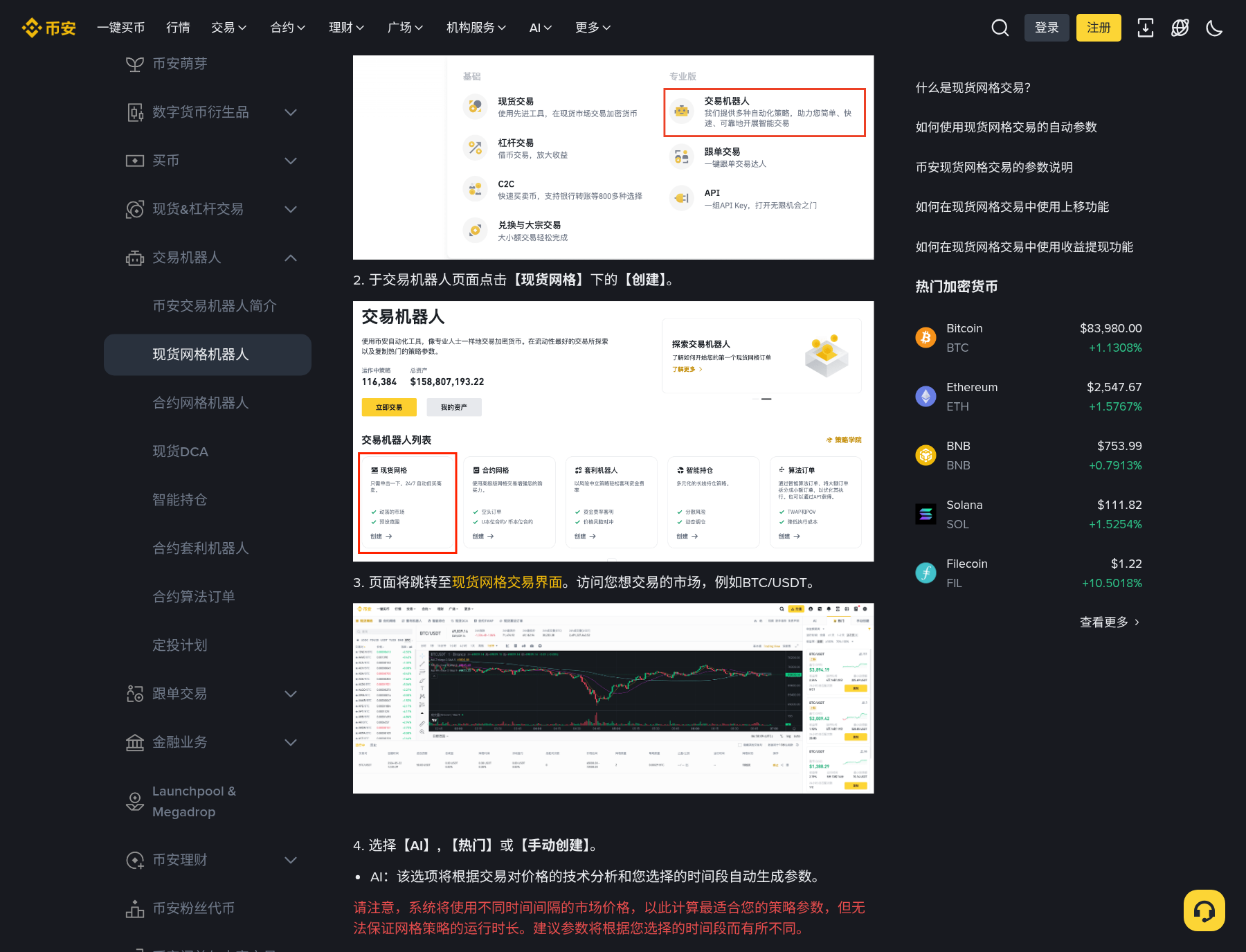The image size is (1246, 952).
Task: Click the Filecoin coin icon
Action: pyautogui.click(x=926, y=573)
